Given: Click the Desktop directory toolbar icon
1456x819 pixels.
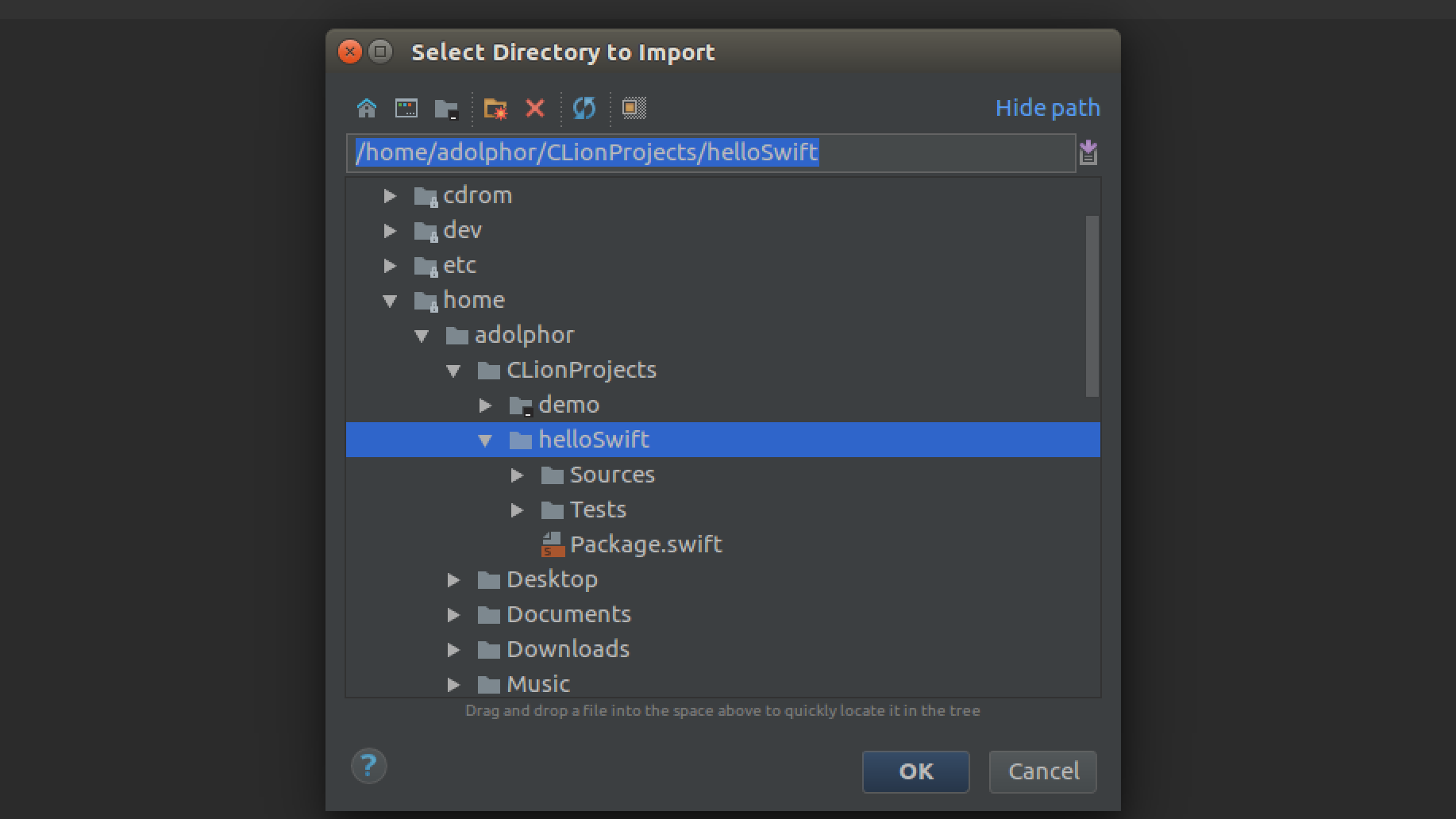Looking at the screenshot, I should pos(406,108).
